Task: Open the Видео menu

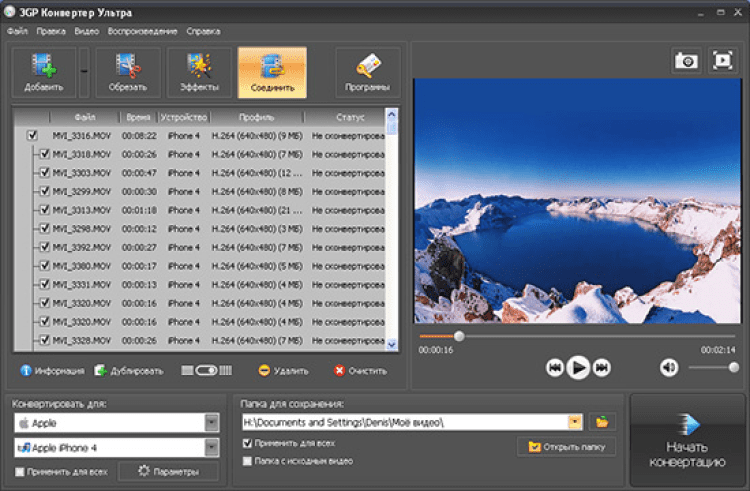Action: 86,31
